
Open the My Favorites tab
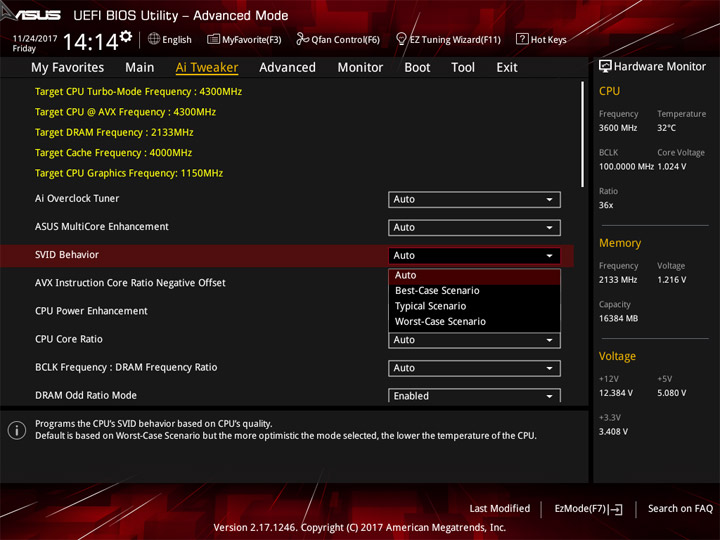[68, 68]
